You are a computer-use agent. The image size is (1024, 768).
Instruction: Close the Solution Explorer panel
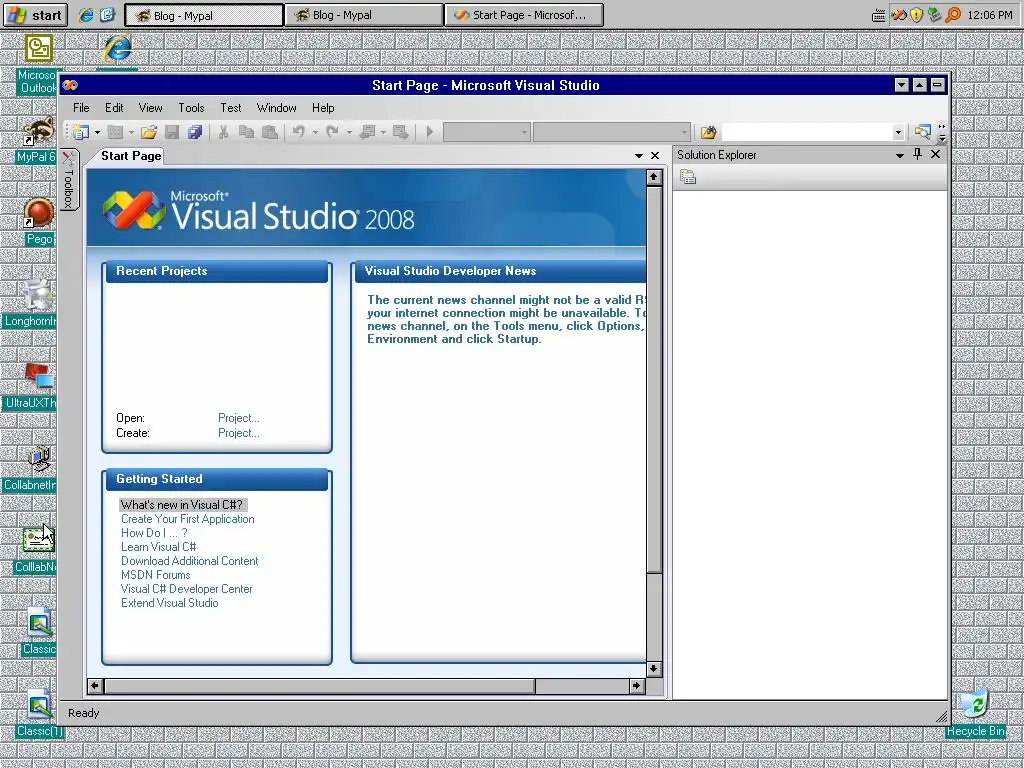tap(935, 154)
